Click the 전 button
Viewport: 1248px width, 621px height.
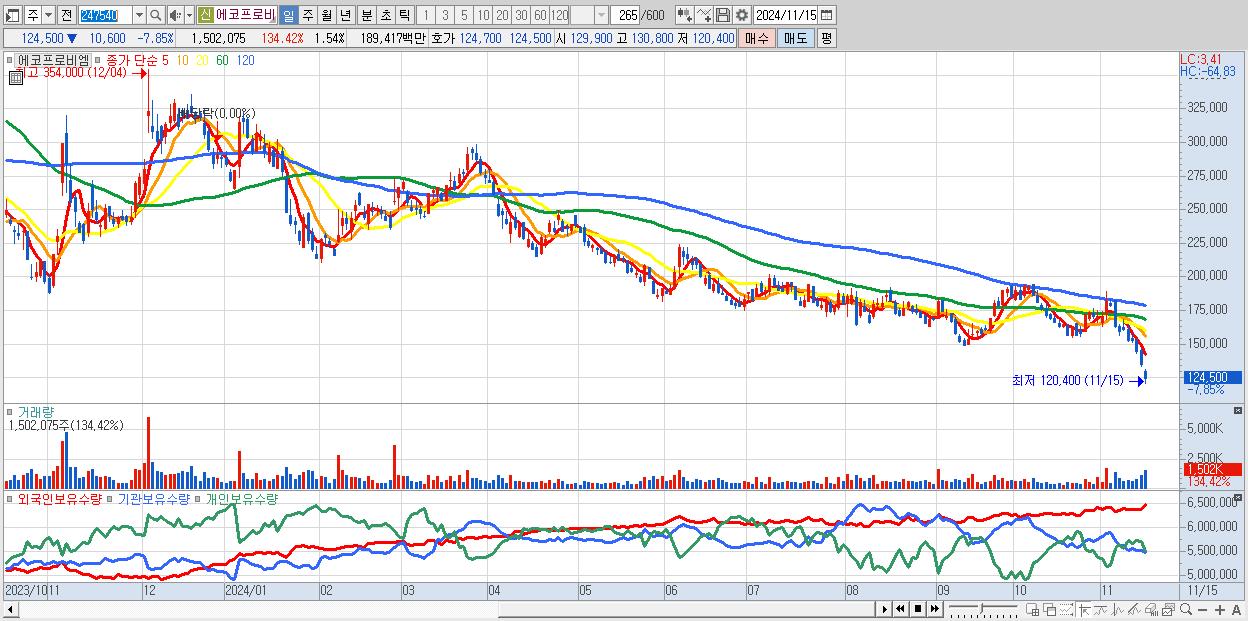tap(66, 15)
